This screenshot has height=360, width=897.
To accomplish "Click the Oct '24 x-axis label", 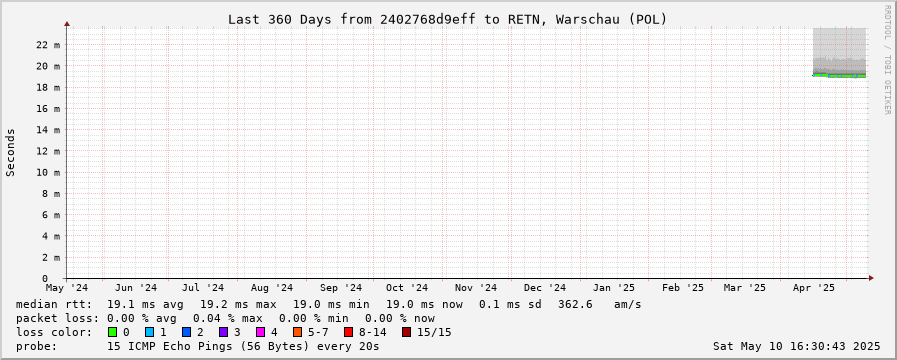I will click(407, 288).
